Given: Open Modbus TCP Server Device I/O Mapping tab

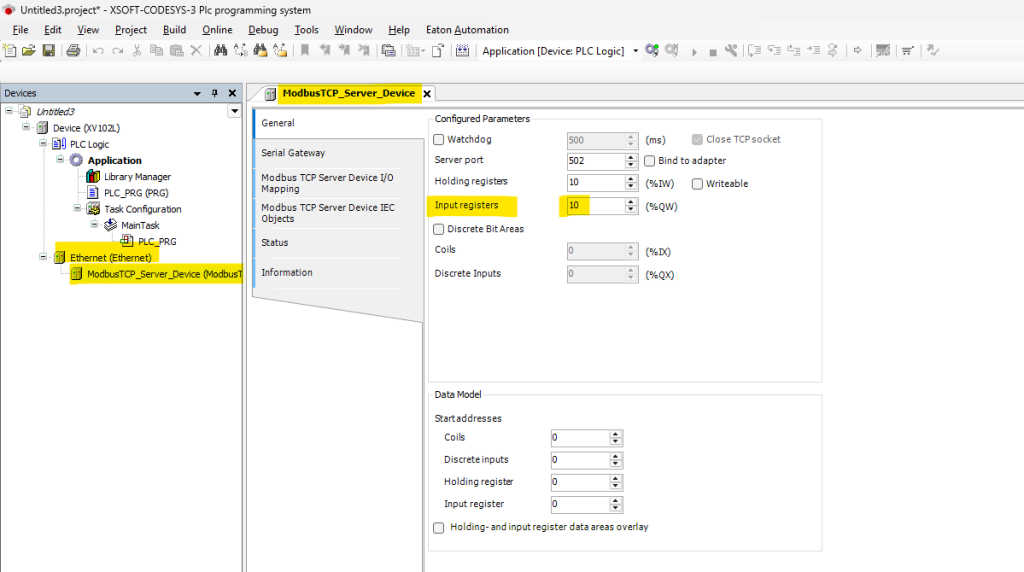Looking at the screenshot, I should (x=327, y=183).
